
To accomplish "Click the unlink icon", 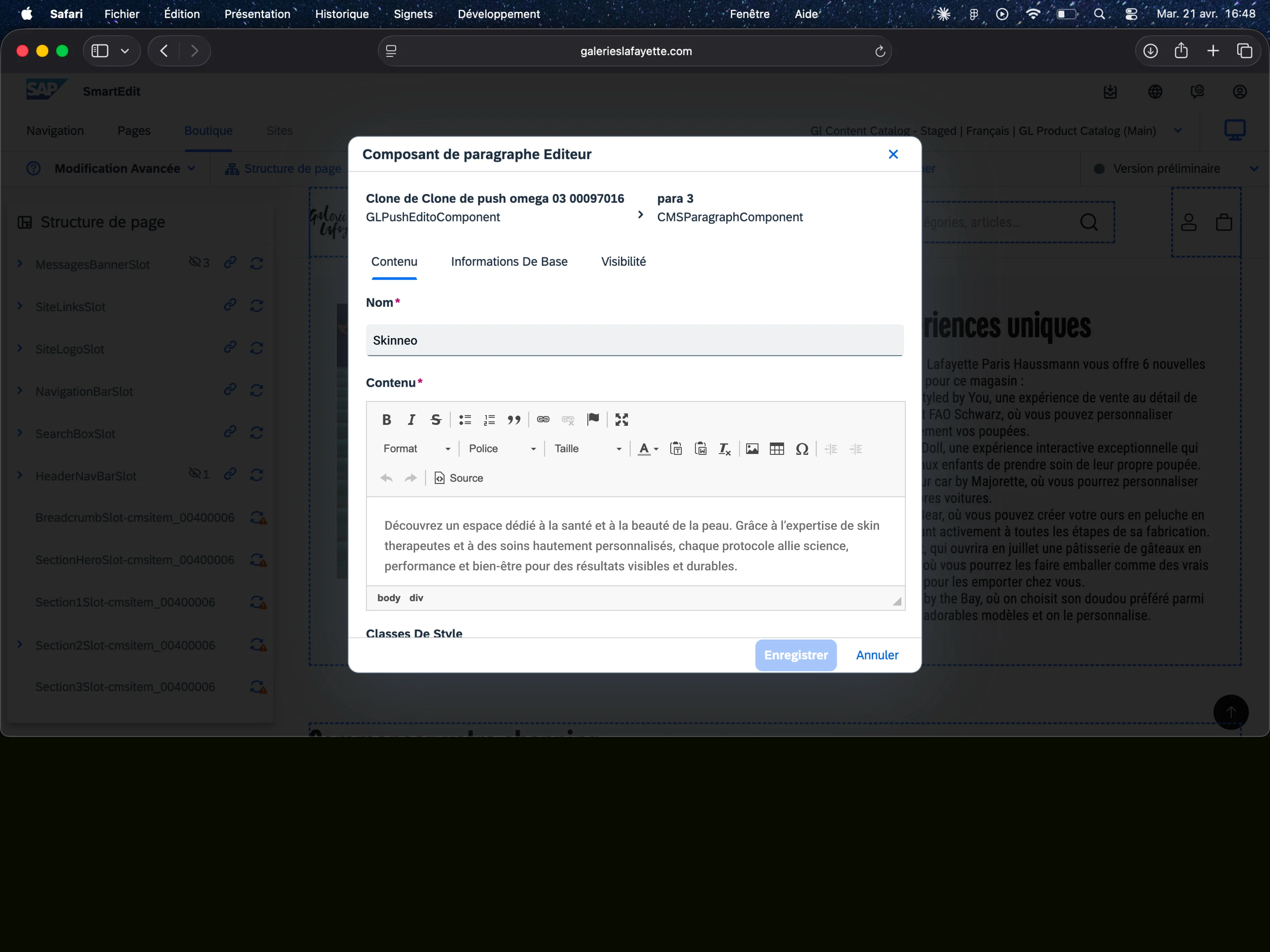I will [x=568, y=420].
